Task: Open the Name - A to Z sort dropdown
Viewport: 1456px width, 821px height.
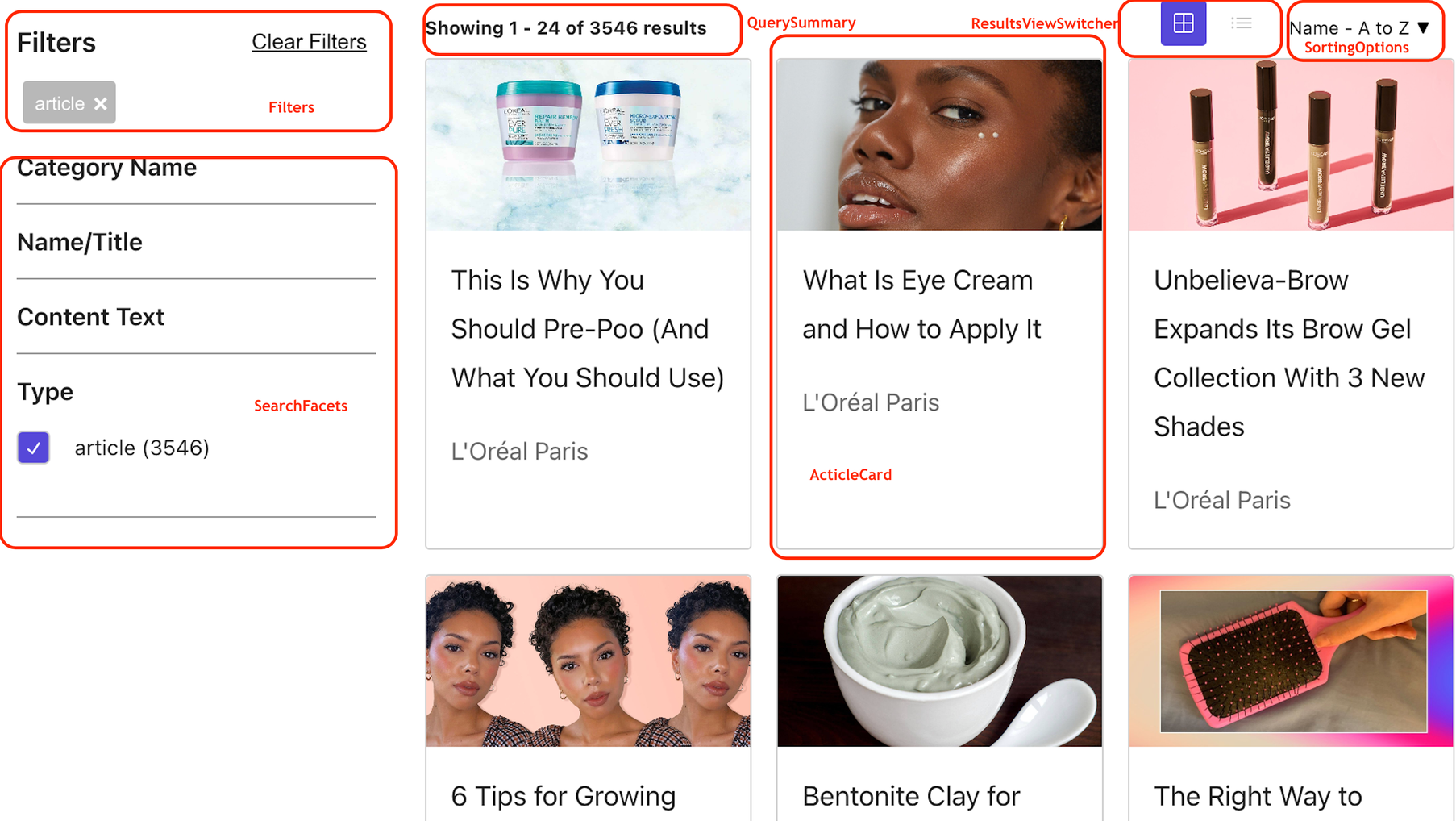Action: (1359, 28)
